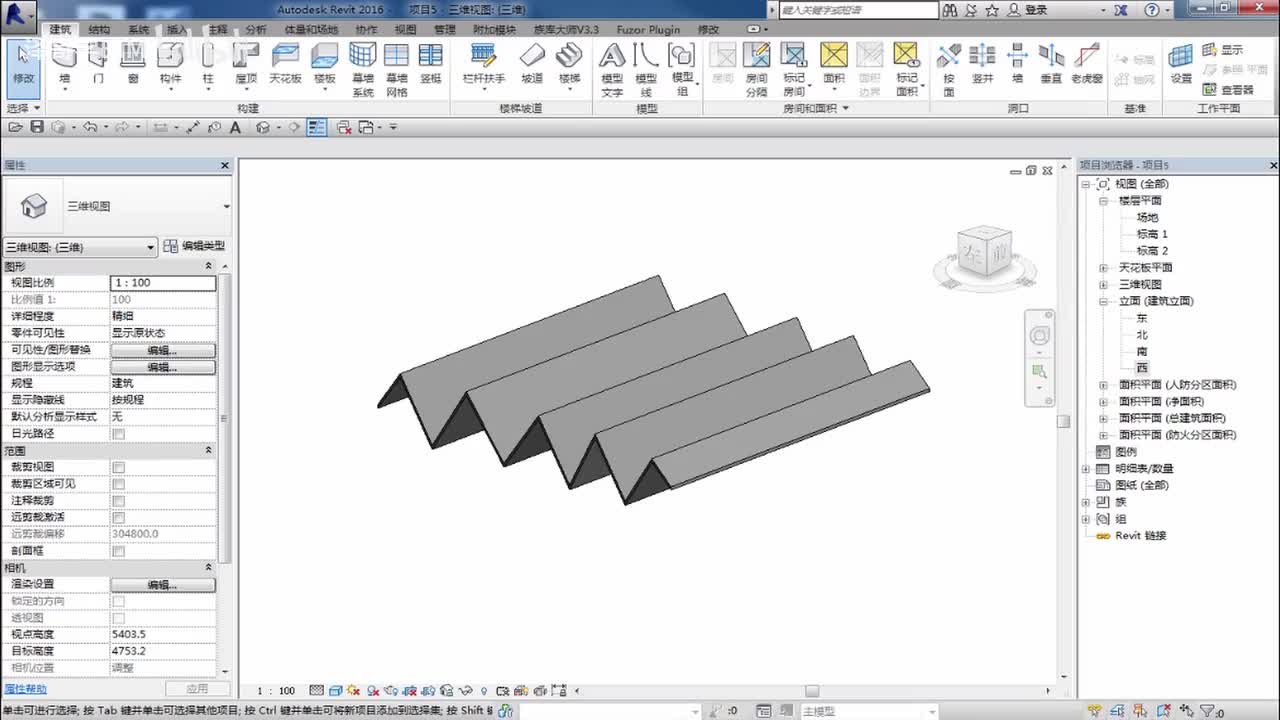Open the 三维视图: (三维) view selector dropdown
Screen dimensions: 1280x720
point(80,247)
